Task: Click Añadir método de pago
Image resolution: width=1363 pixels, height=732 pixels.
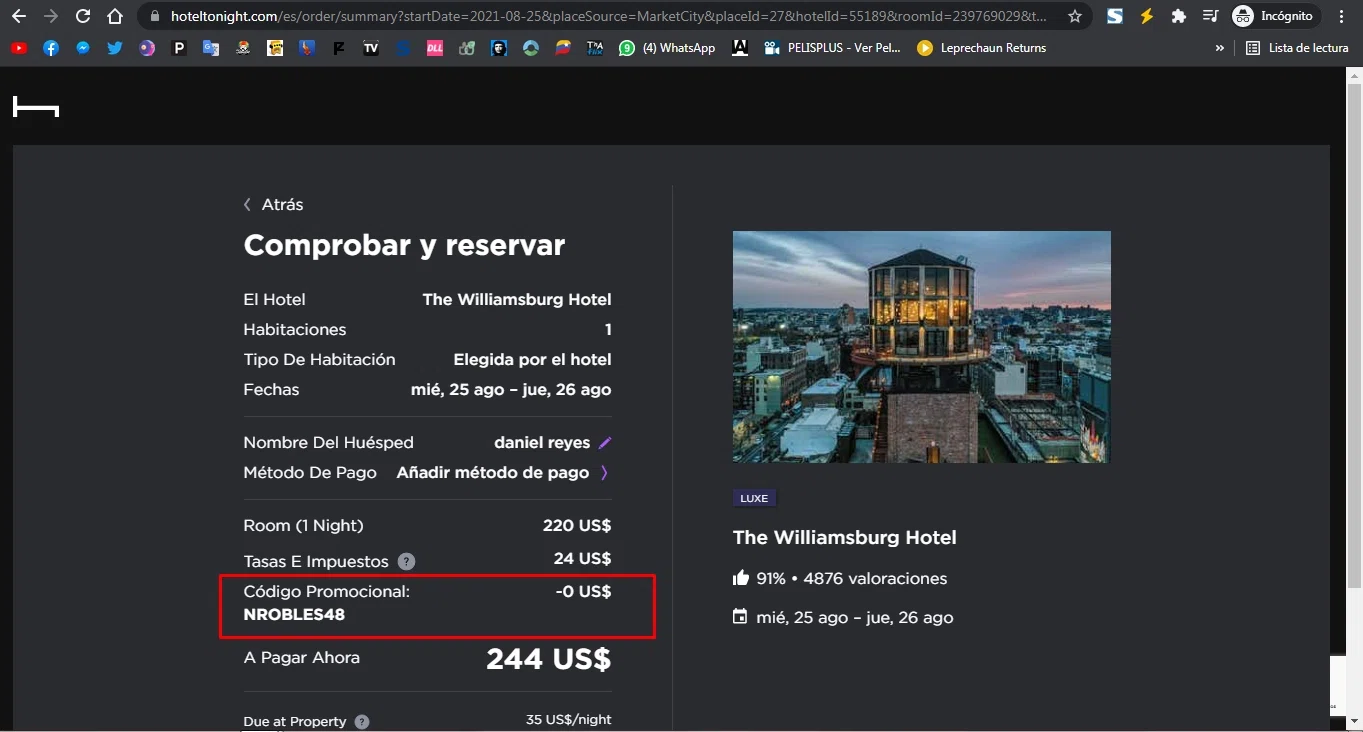Action: click(x=492, y=472)
